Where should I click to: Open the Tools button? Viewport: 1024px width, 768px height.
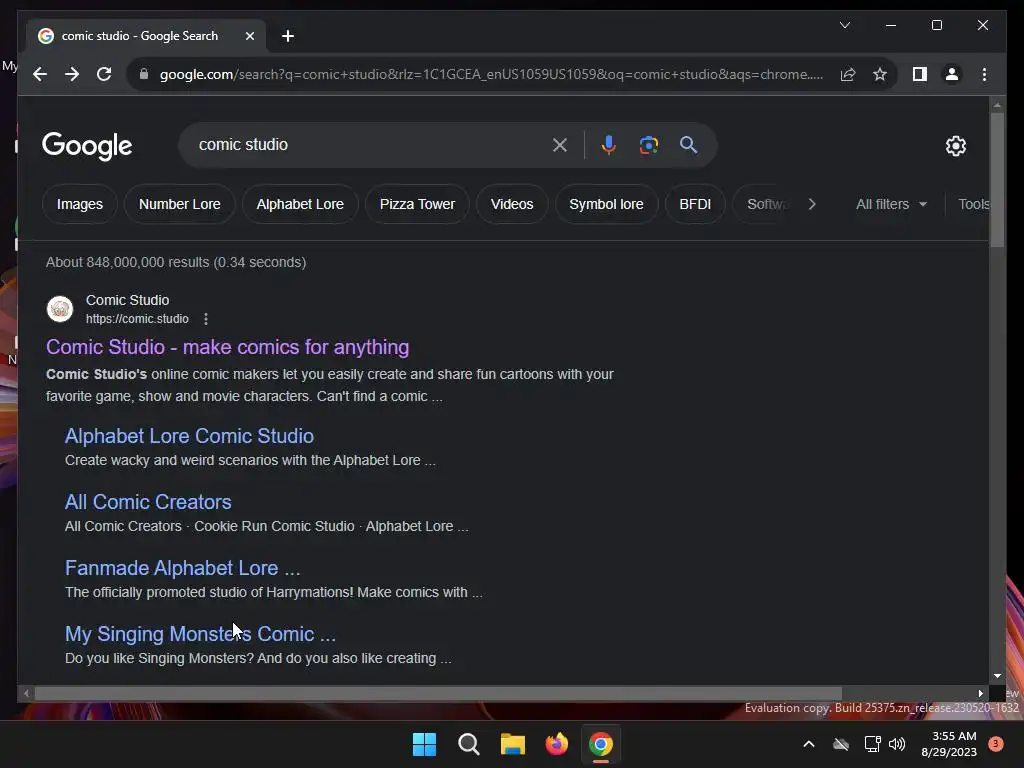(x=974, y=204)
